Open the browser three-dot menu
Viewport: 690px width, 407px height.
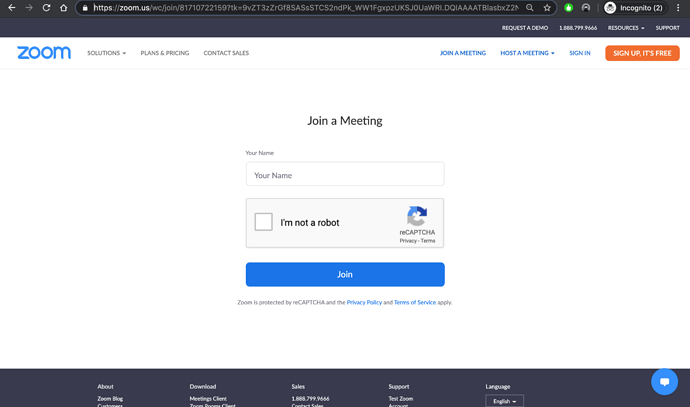[x=678, y=8]
